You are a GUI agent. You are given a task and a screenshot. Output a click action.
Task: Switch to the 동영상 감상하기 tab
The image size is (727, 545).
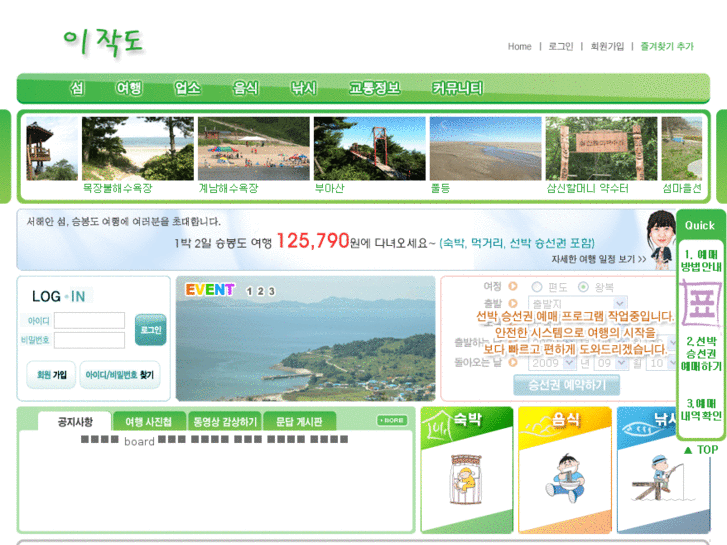click(x=225, y=422)
